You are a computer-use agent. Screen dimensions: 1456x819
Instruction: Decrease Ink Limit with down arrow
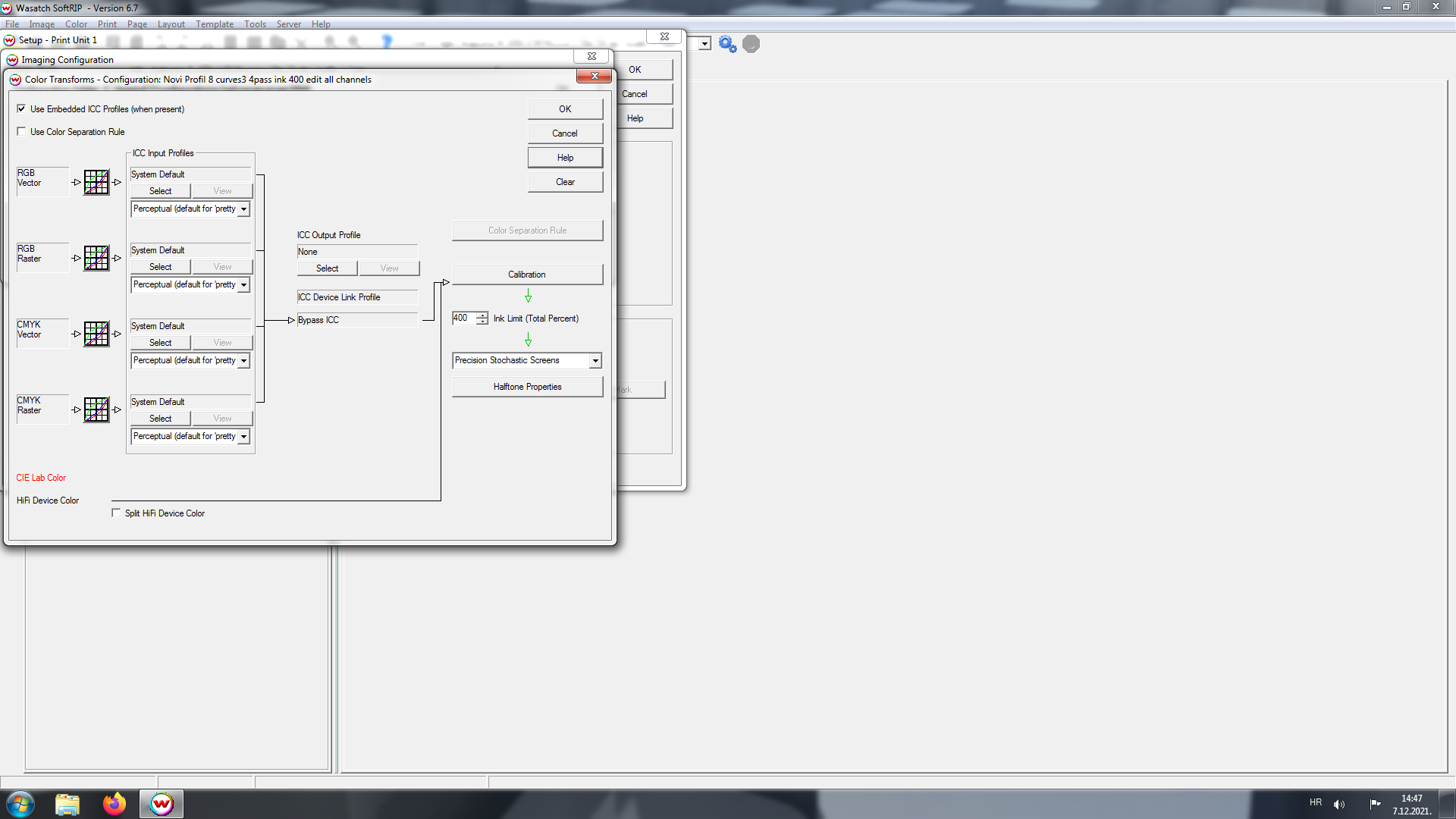[482, 322]
